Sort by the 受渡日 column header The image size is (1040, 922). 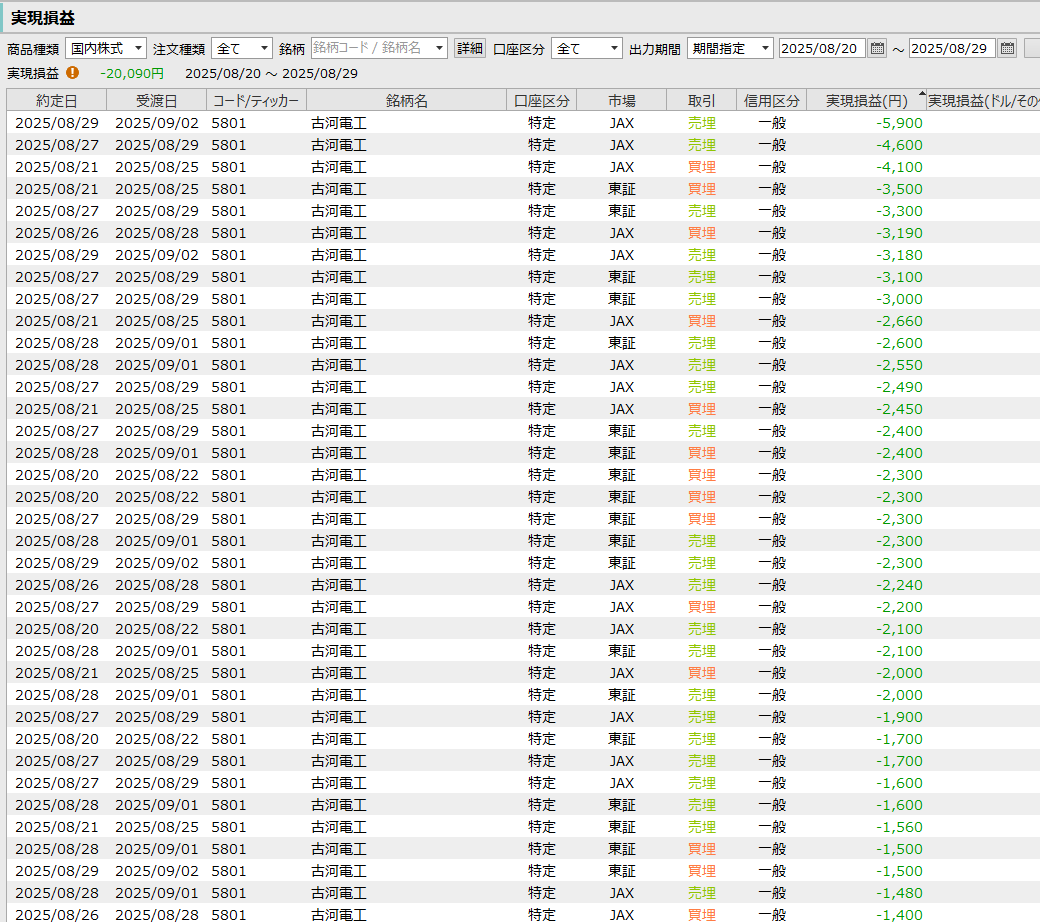pos(157,101)
